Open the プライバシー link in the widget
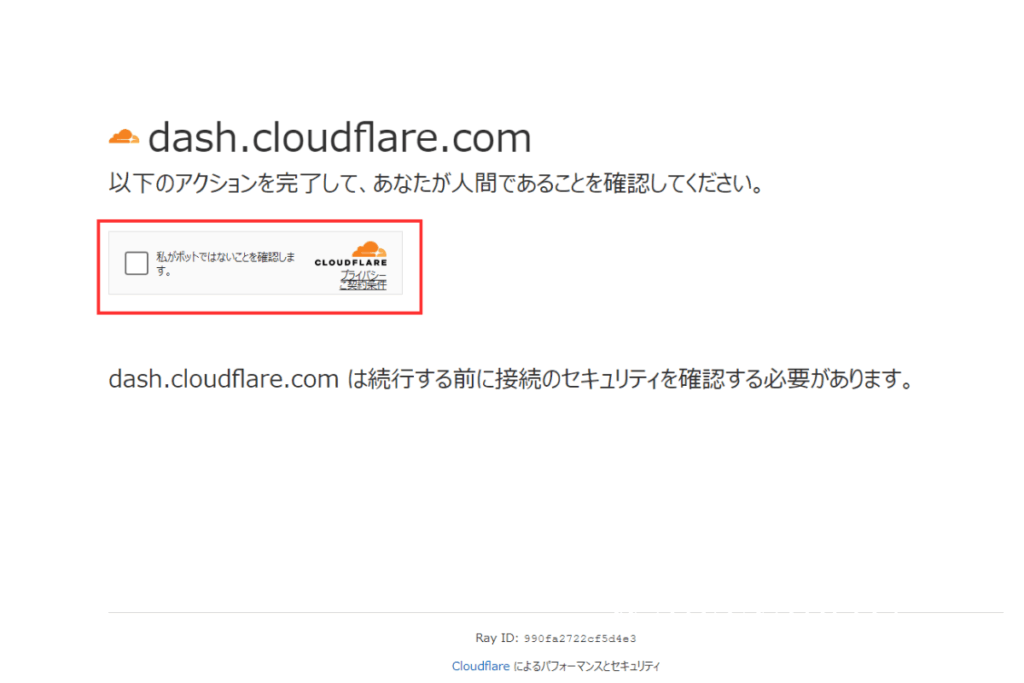This screenshot has width=1024, height=683. (x=361, y=275)
